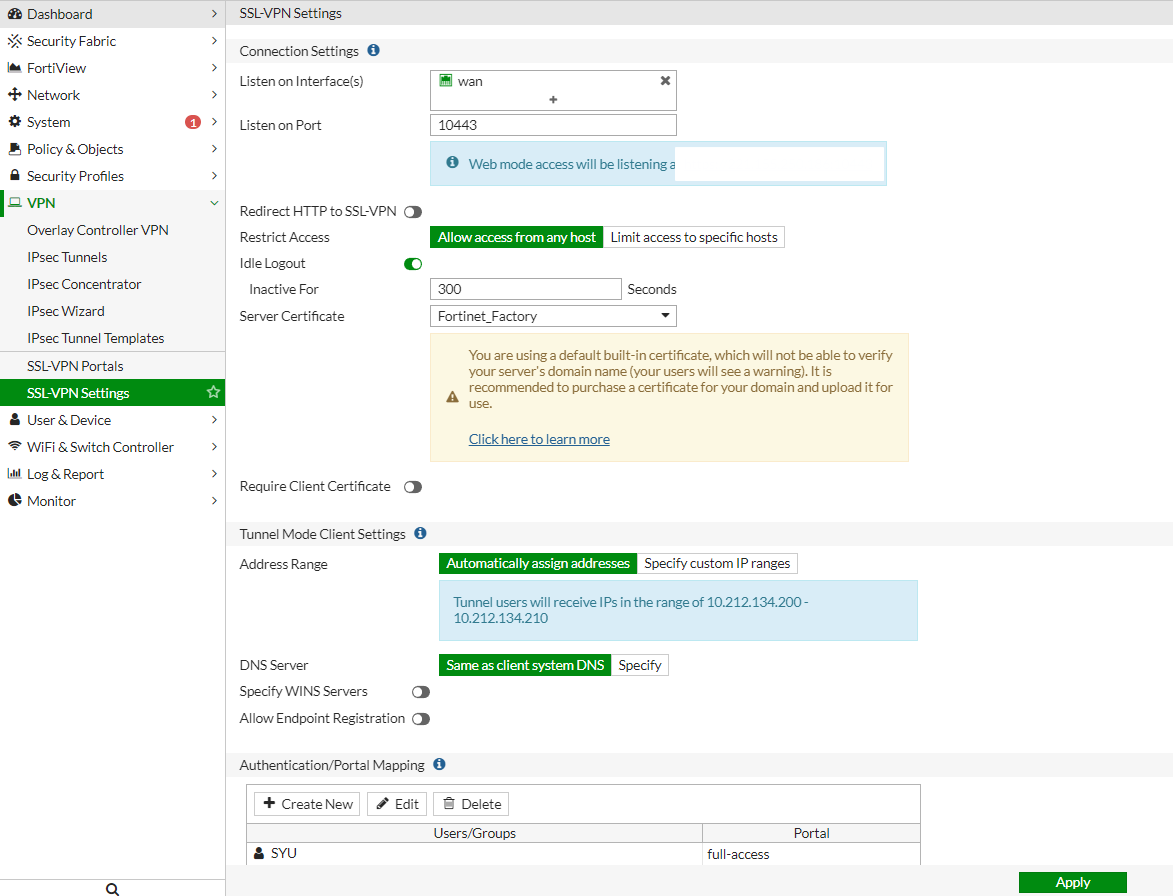Enable Redirect HTTP to SSL-VPN
1173x896 pixels.
413,211
